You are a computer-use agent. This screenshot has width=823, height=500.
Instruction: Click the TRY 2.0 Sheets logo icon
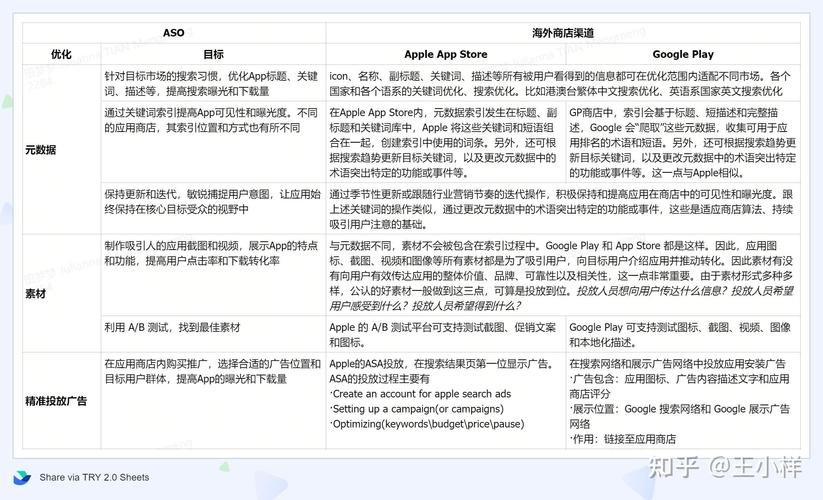22,477
